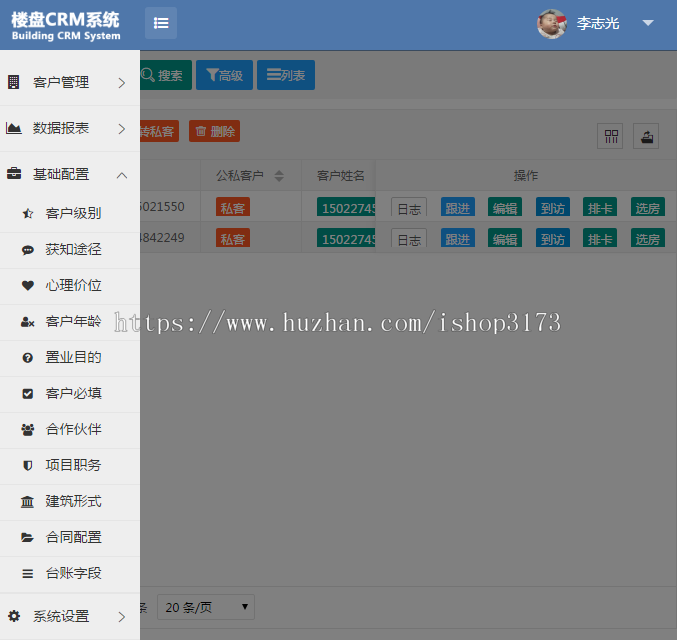677x640 pixels.
Task: Click 日志 button in first row
Action: click(x=409, y=207)
